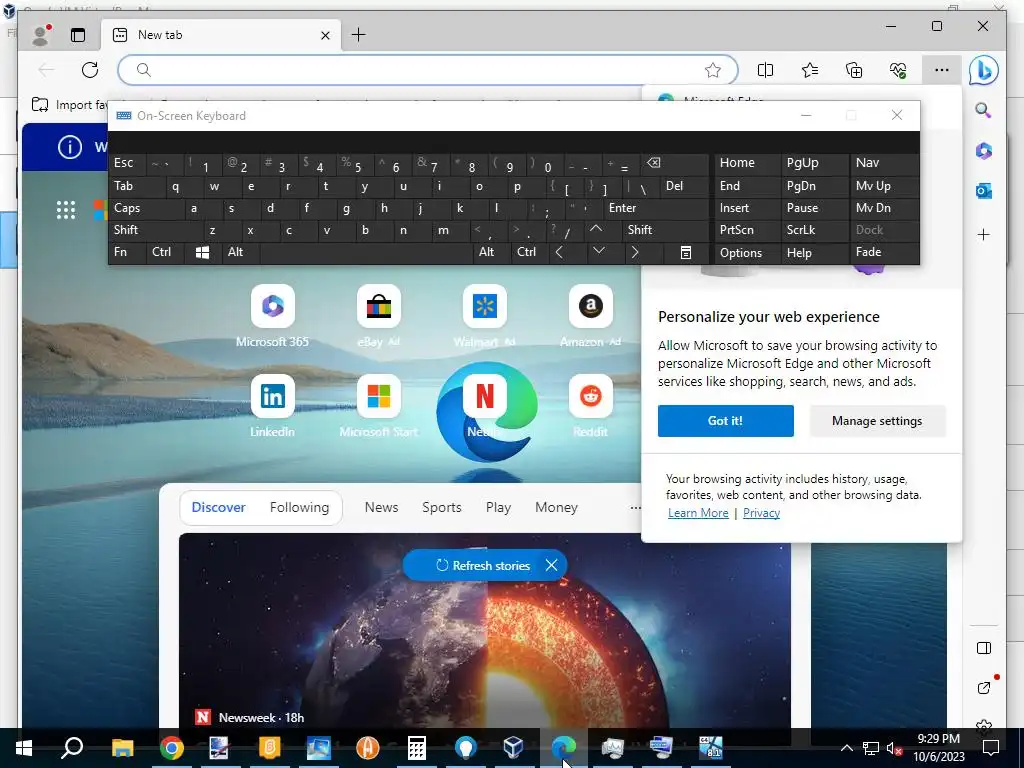The image size is (1024, 768).
Task: Open Walmart quick link tile
Action: click(485, 306)
